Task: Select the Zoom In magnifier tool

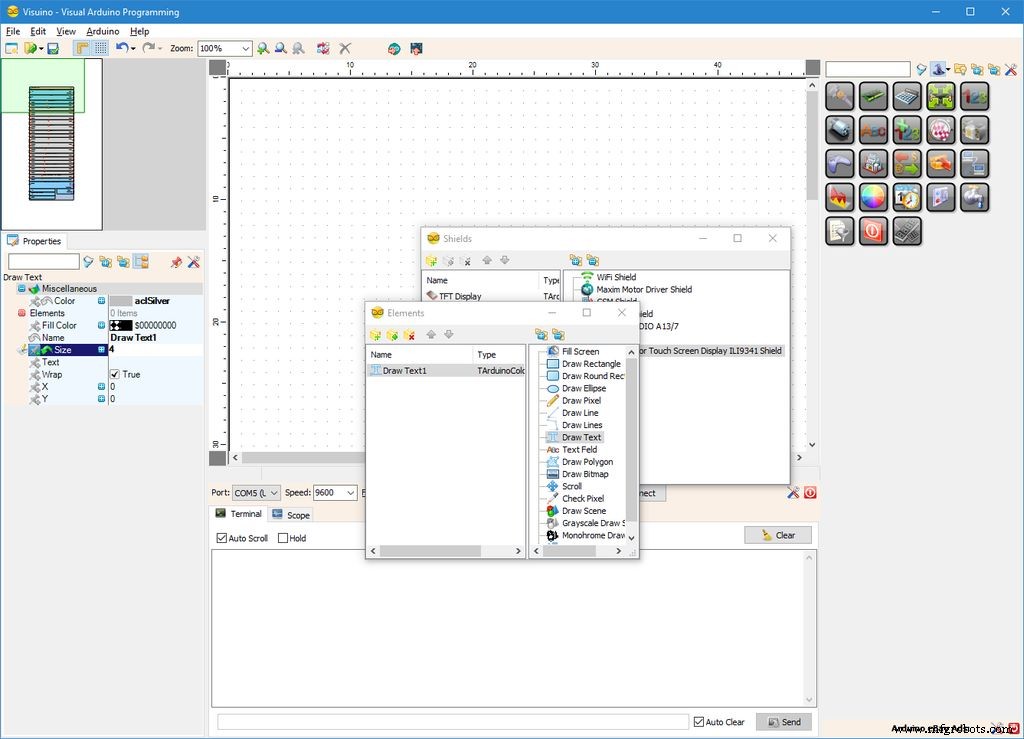Action: (x=262, y=48)
